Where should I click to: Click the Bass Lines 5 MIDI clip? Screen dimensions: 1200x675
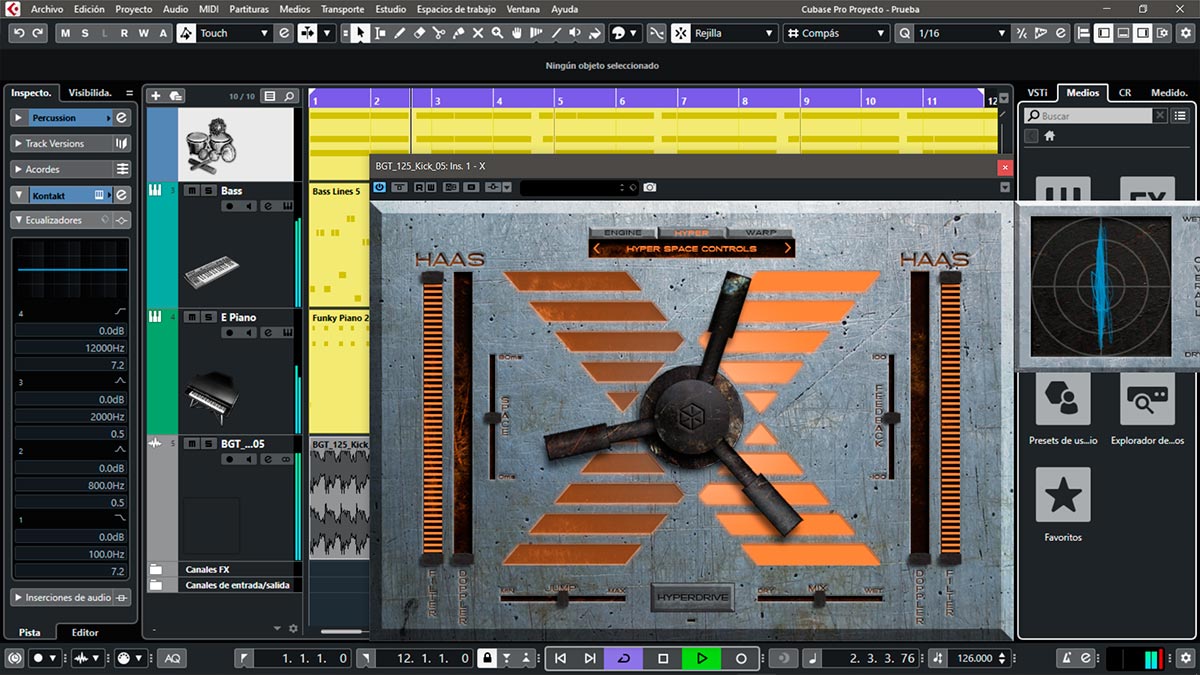(339, 244)
